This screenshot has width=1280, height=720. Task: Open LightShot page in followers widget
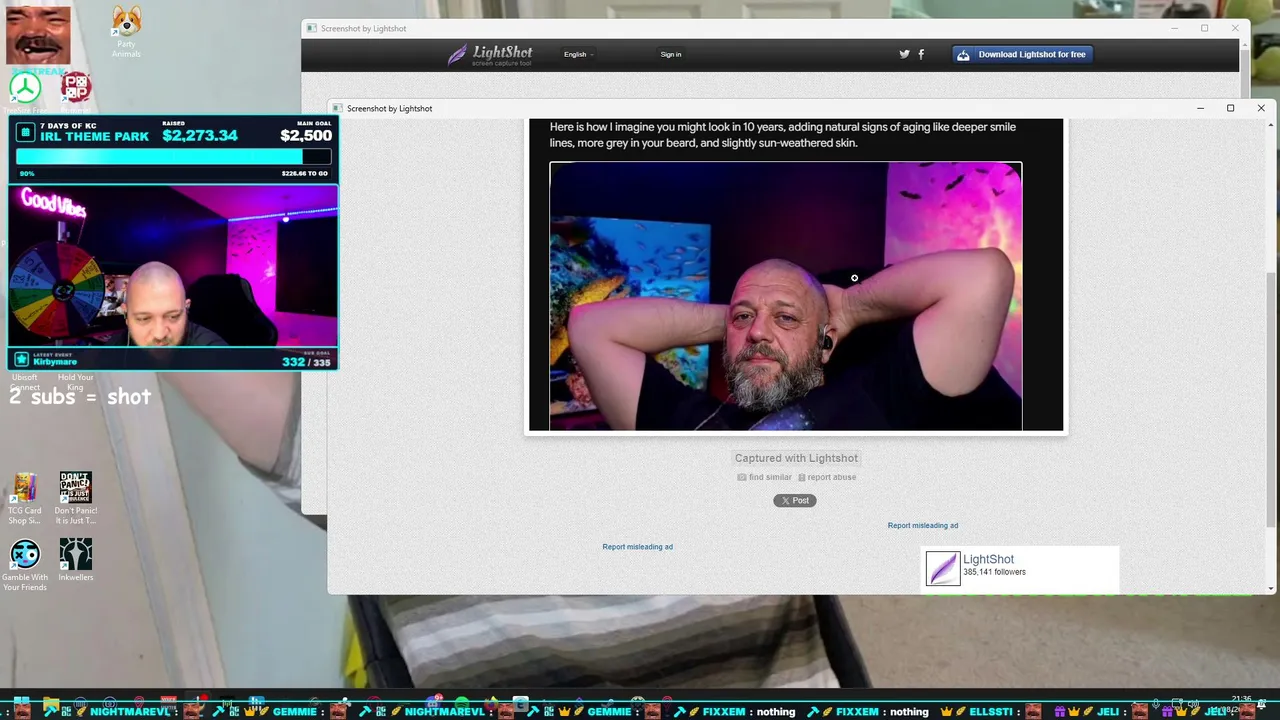click(x=988, y=559)
